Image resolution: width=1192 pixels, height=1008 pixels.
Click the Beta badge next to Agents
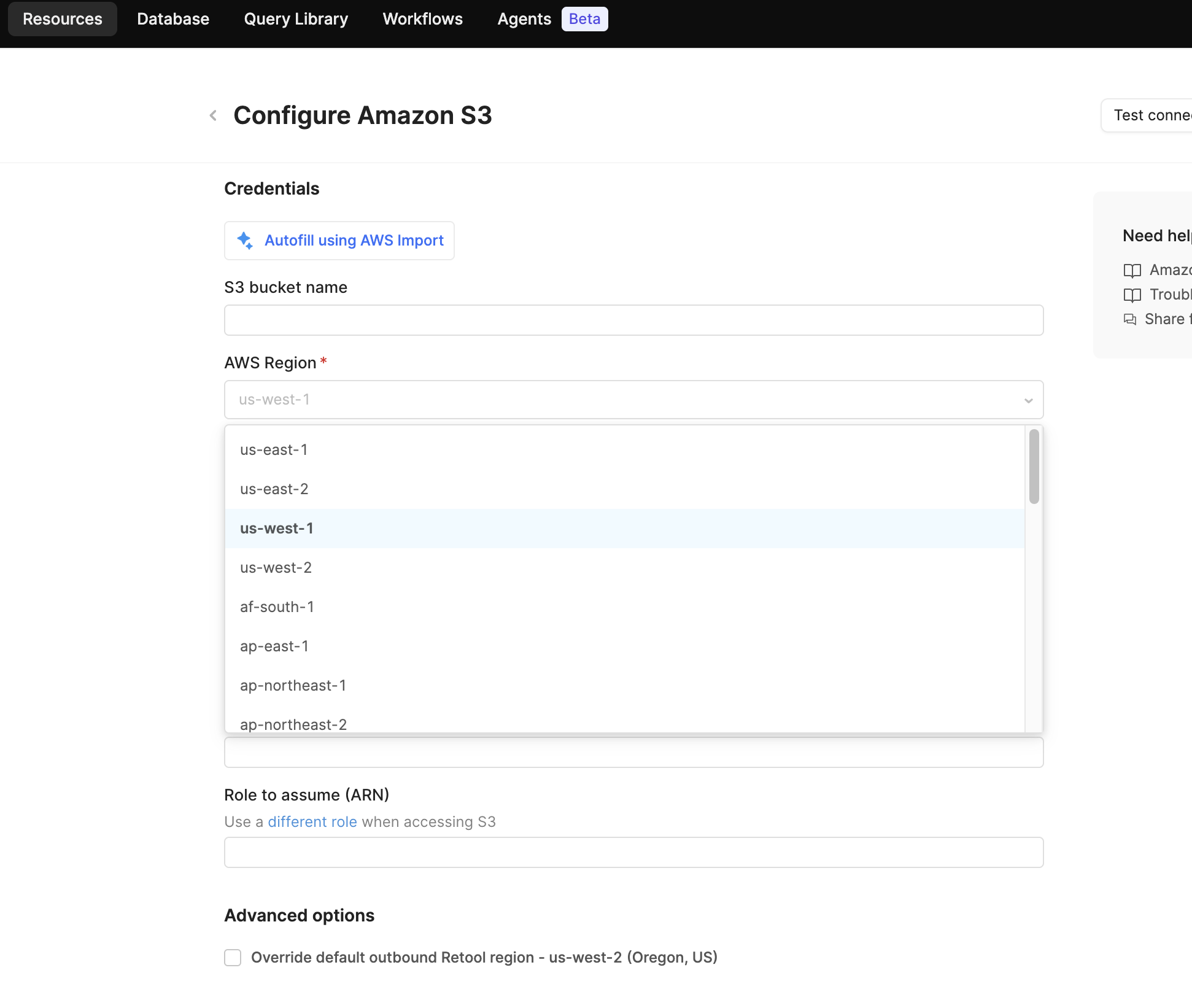click(584, 19)
